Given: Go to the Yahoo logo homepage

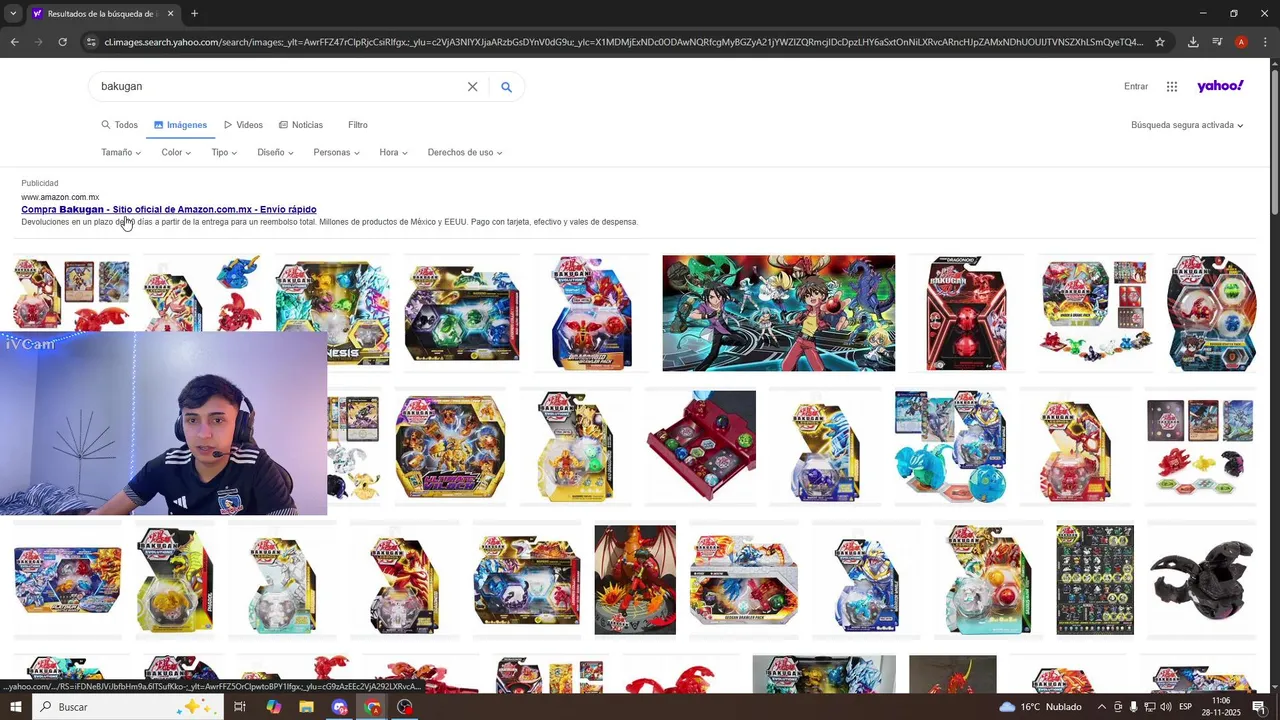Looking at the screenshot, I should coord(1220,86).
